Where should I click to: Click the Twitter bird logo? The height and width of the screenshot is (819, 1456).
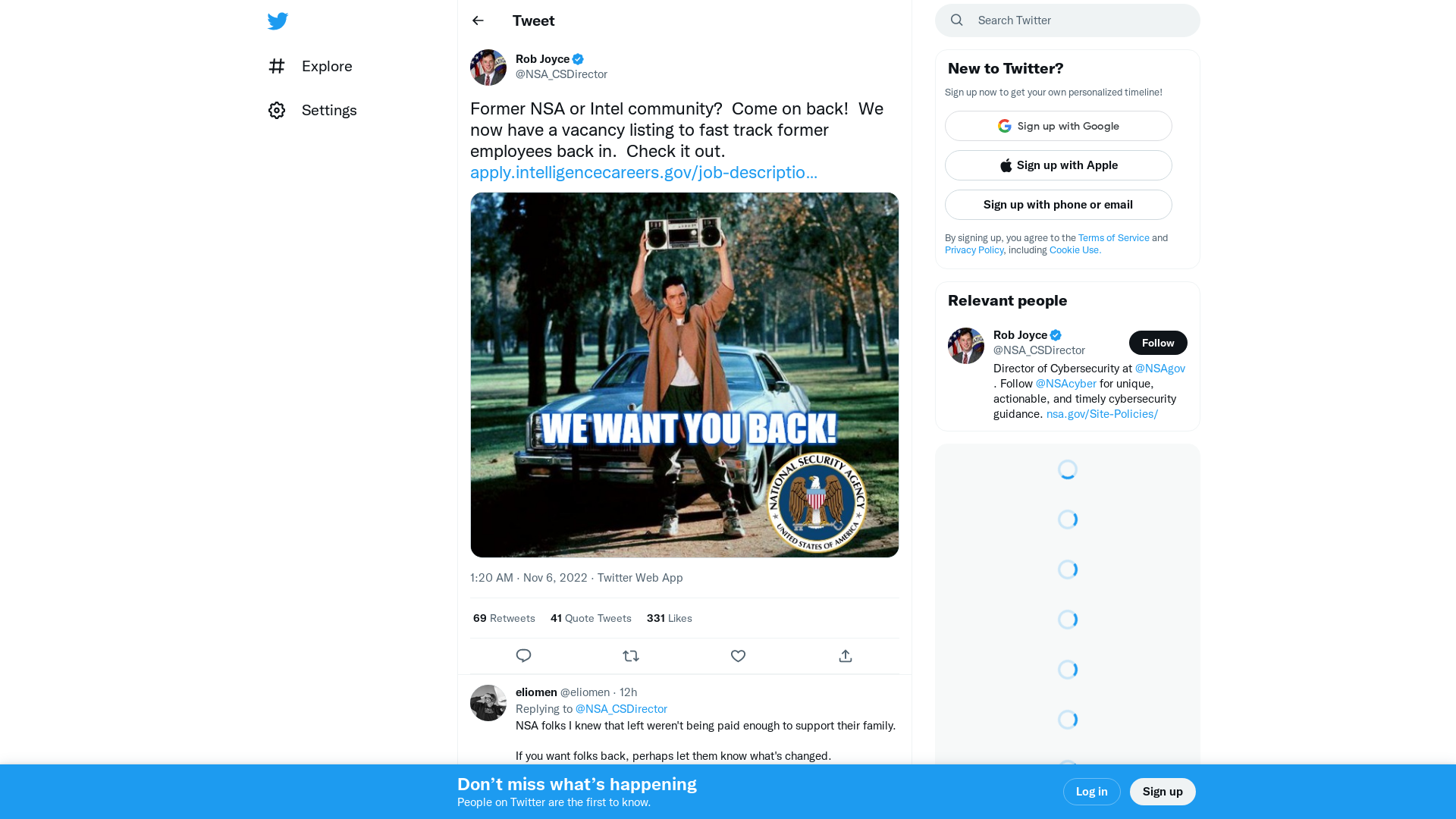(x=278, y=21)
